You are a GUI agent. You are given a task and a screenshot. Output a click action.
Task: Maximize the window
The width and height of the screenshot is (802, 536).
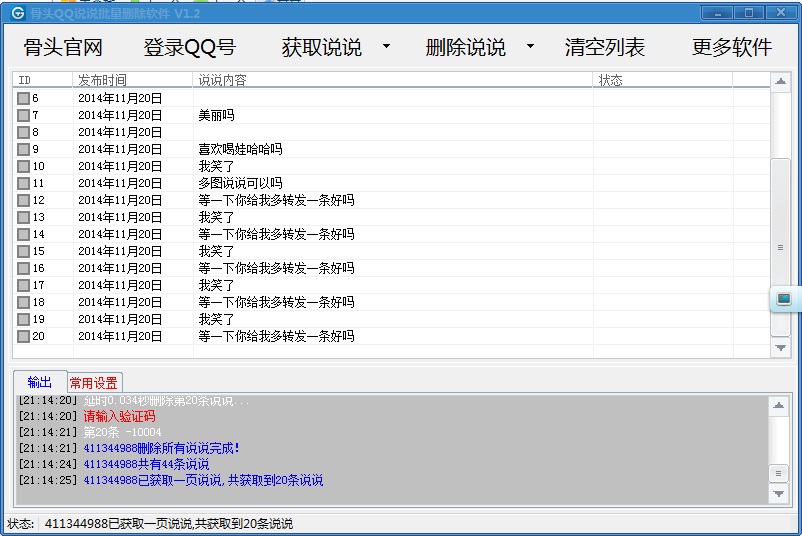748,13
